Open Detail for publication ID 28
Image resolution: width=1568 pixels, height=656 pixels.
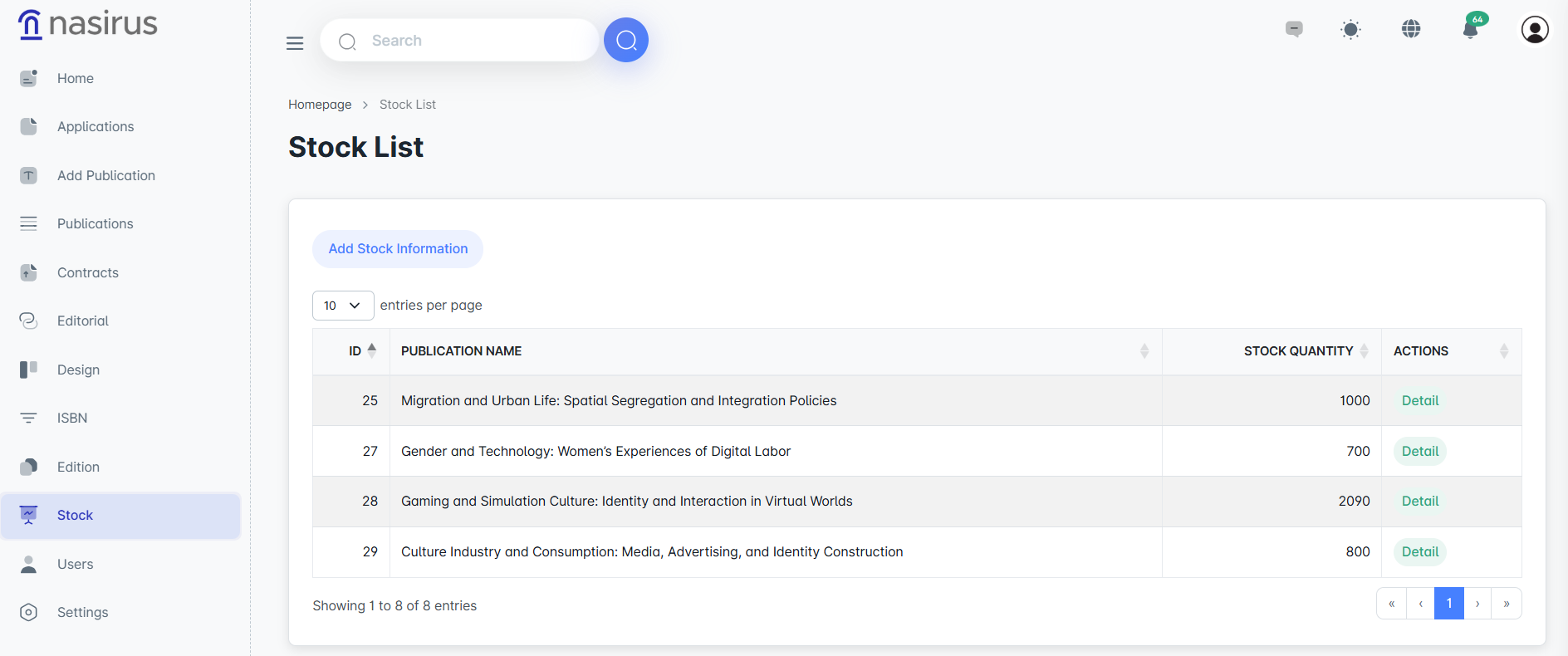click(1419, 502)
